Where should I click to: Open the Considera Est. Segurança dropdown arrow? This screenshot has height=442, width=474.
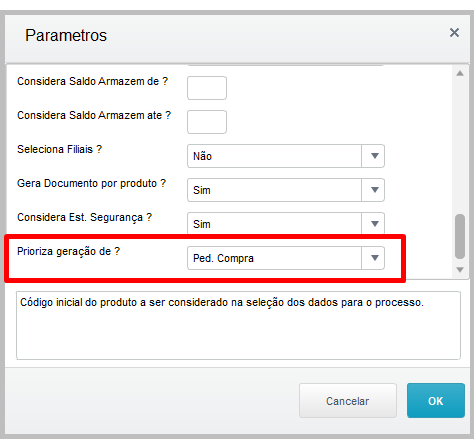click(374, 223)
